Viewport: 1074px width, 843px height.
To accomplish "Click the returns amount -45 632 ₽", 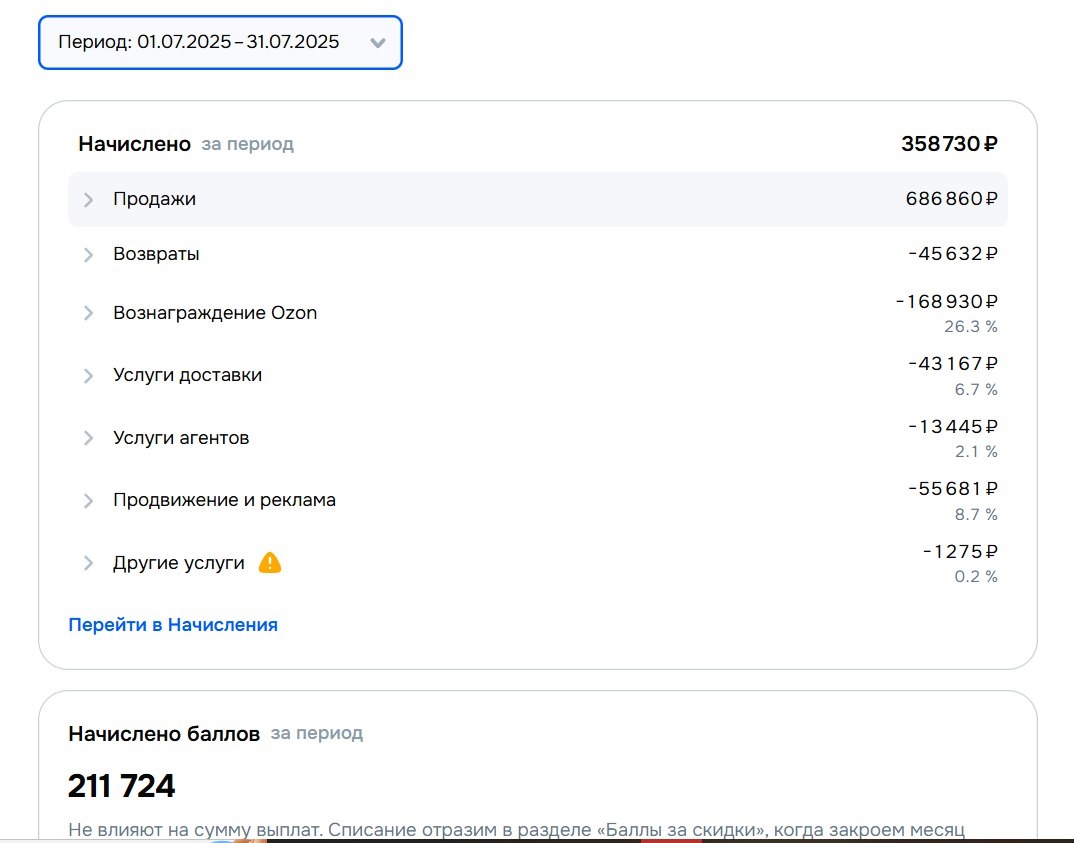I will pyautogui.click(x=953, y=254).
